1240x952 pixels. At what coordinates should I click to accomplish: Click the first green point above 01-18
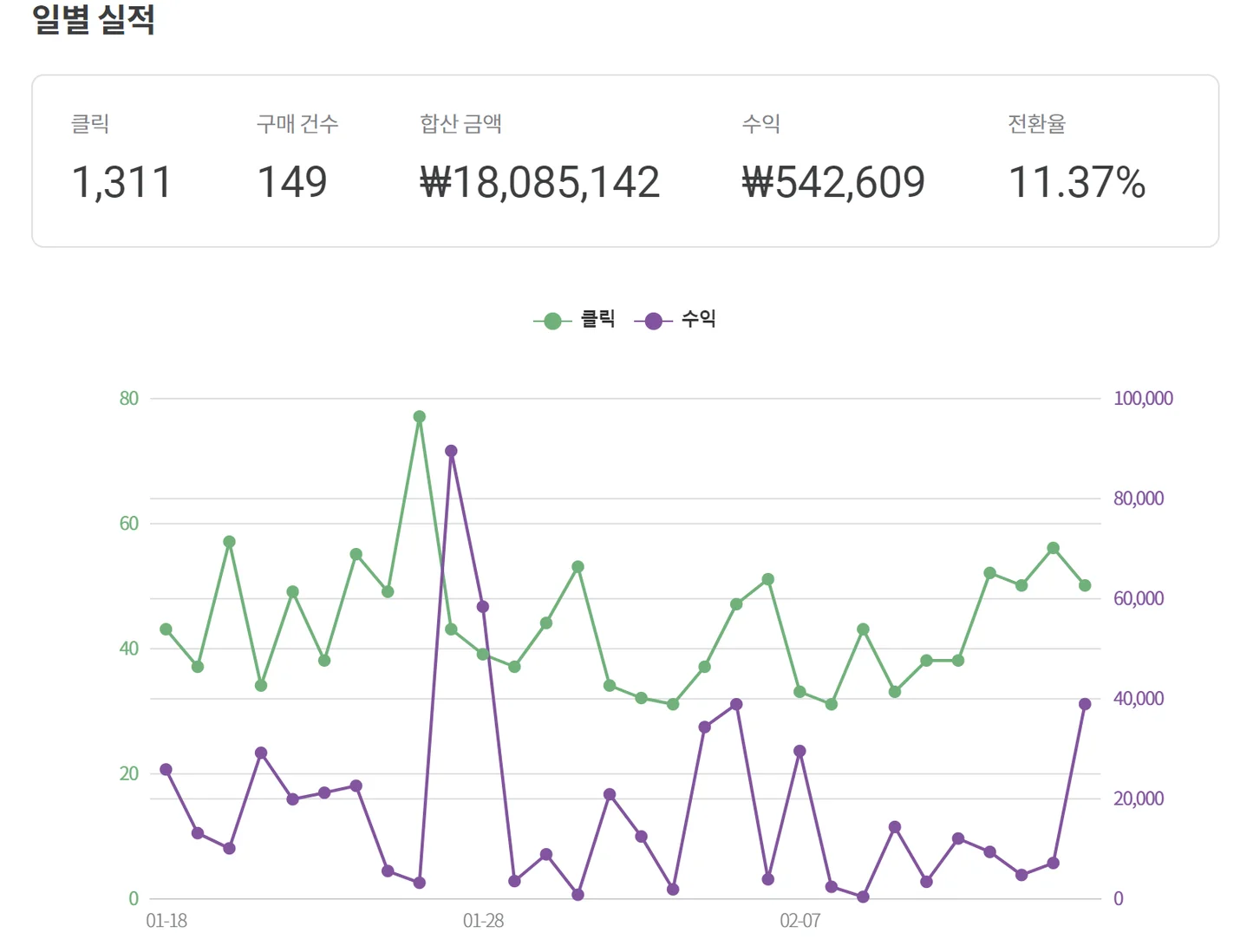(166, 629)
